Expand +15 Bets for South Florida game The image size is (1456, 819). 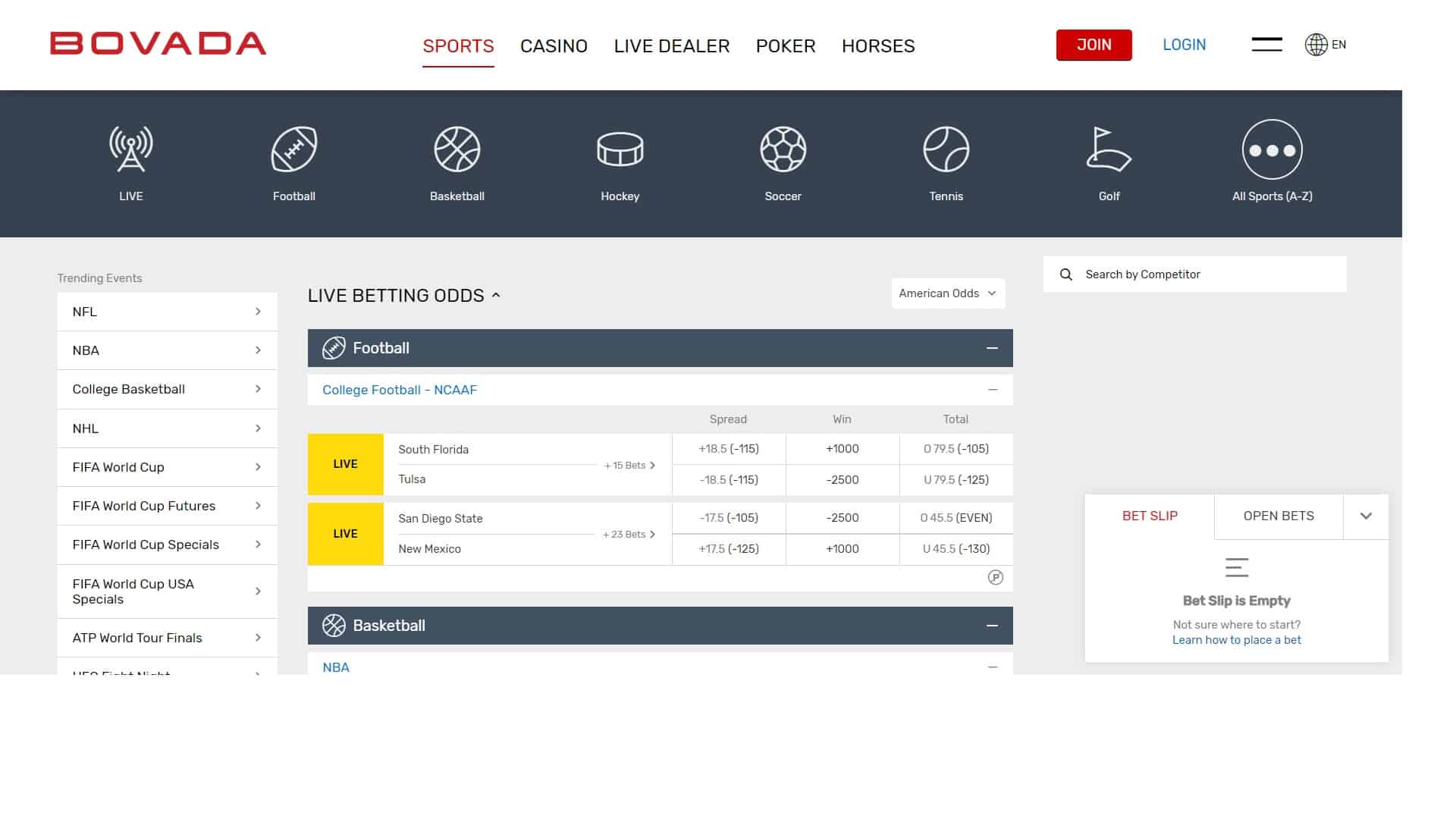629,466
